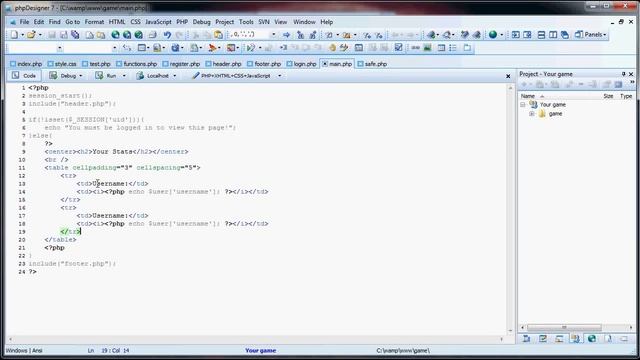
Task: Click the 'include("footer.php");' code line
Action: [72, 264]
